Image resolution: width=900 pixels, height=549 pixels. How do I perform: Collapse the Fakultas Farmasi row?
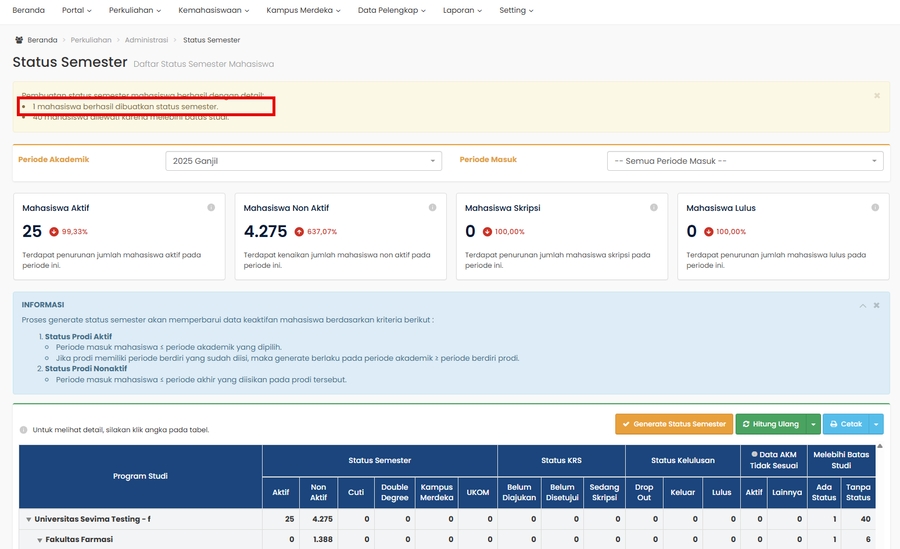coord(40,540)
